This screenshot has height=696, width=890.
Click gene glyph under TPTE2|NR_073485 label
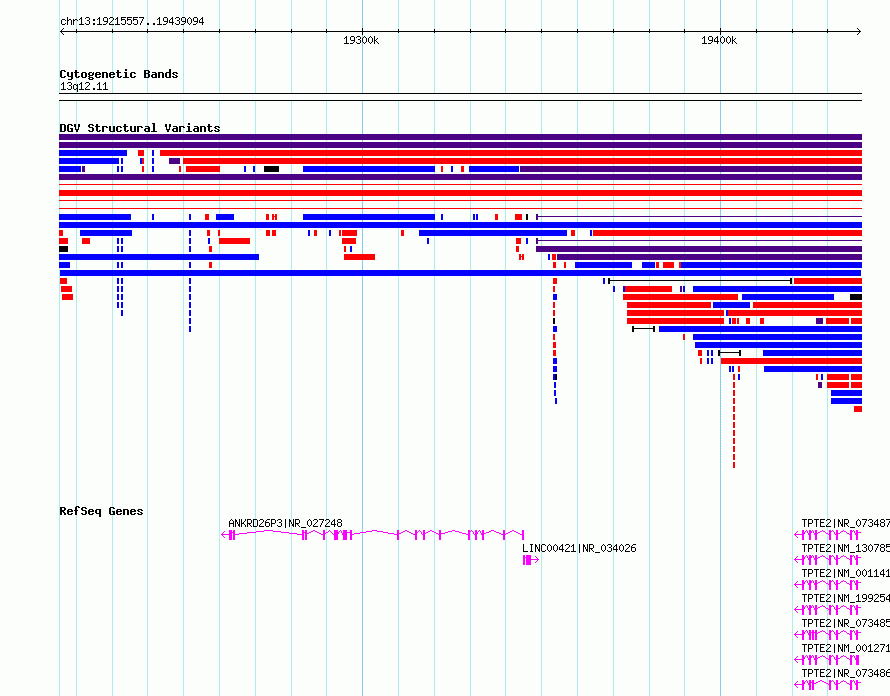[x=828, y=635]
